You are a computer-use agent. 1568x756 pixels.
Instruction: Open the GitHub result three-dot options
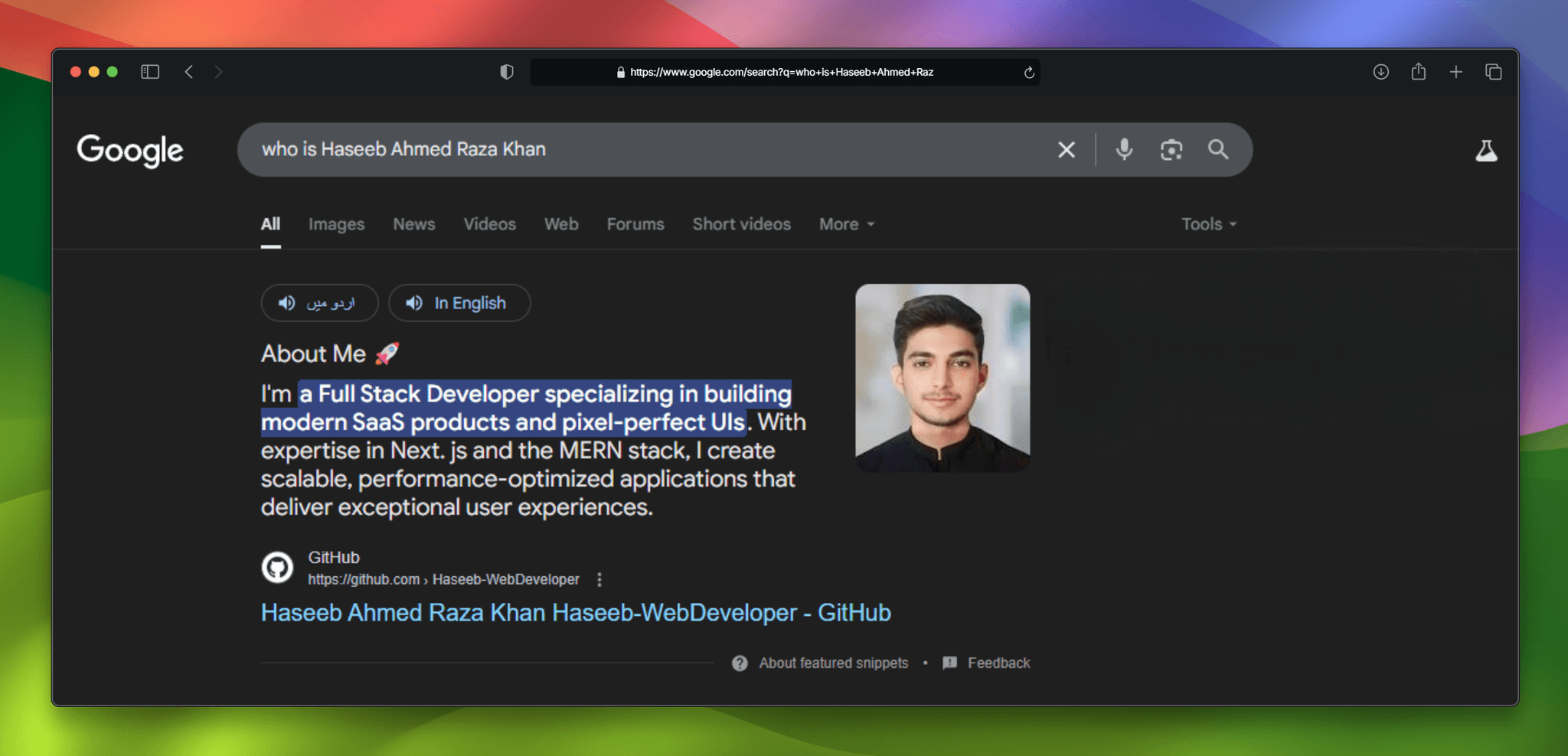[x=599, y=580]
